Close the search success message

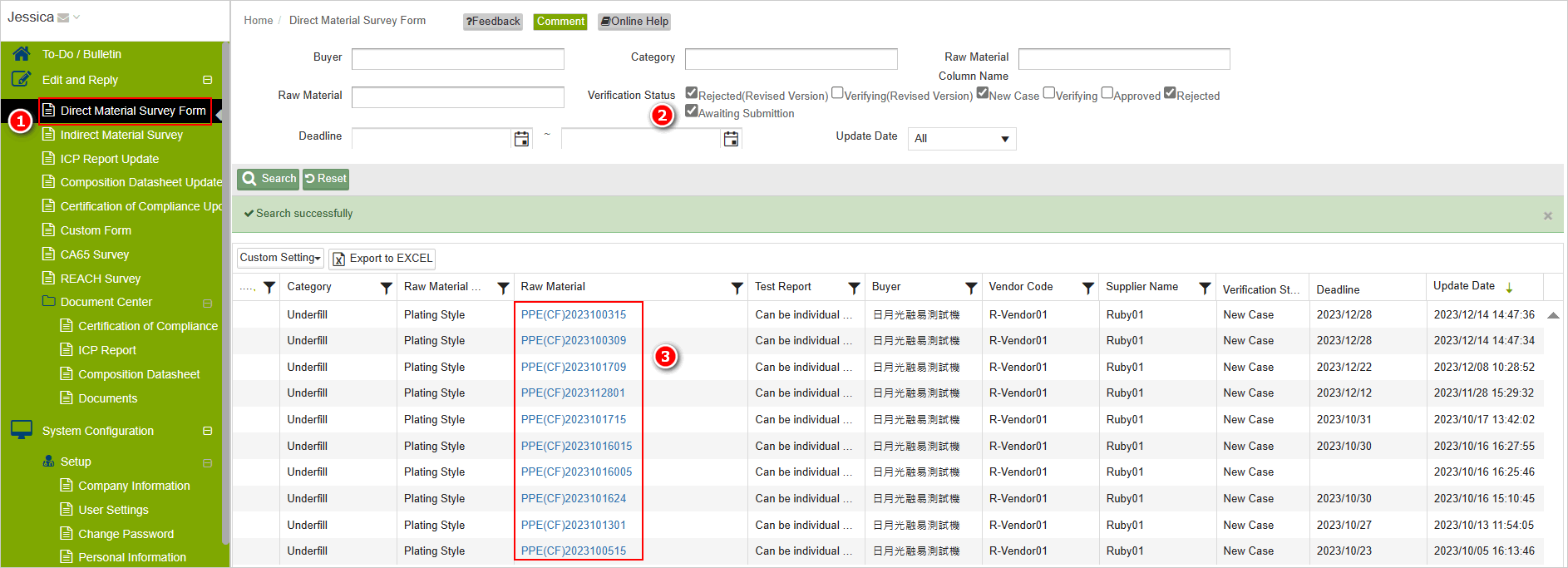pos(1547,215)
